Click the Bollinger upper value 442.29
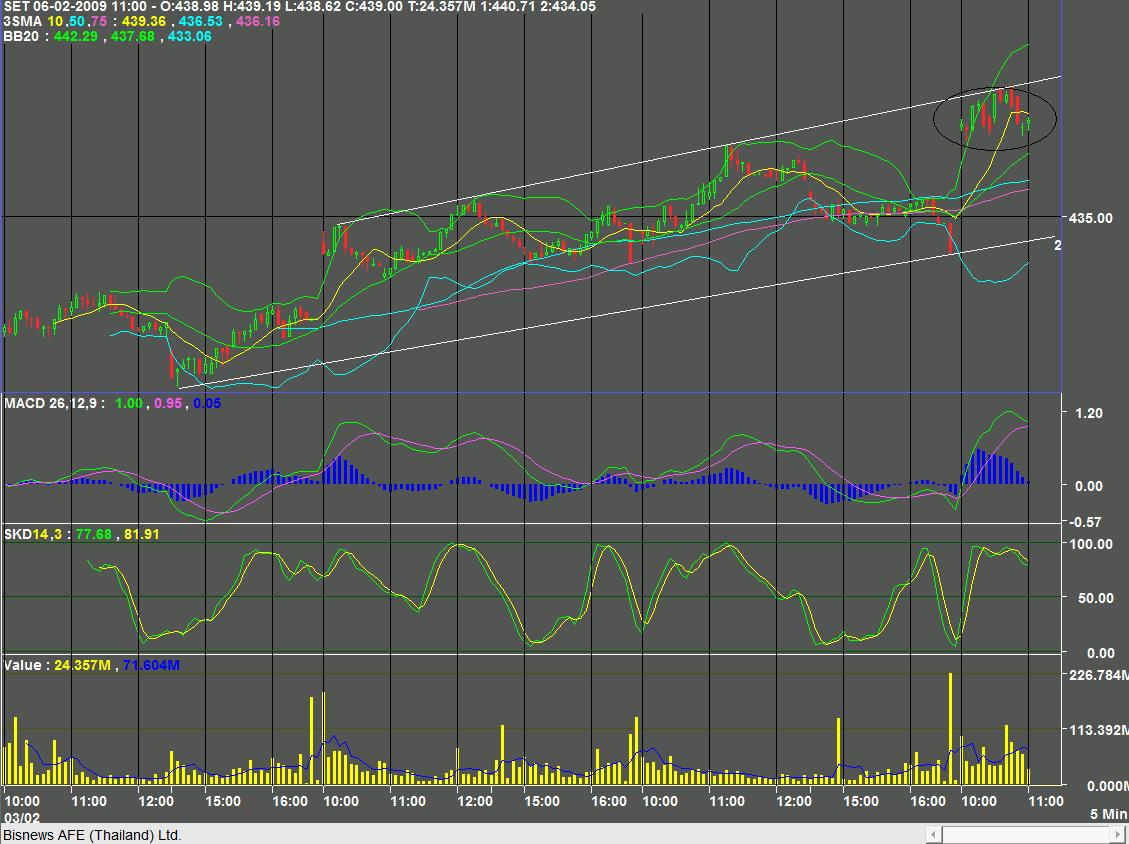Viewport: 1129px width, 844px height. [76, 36]
